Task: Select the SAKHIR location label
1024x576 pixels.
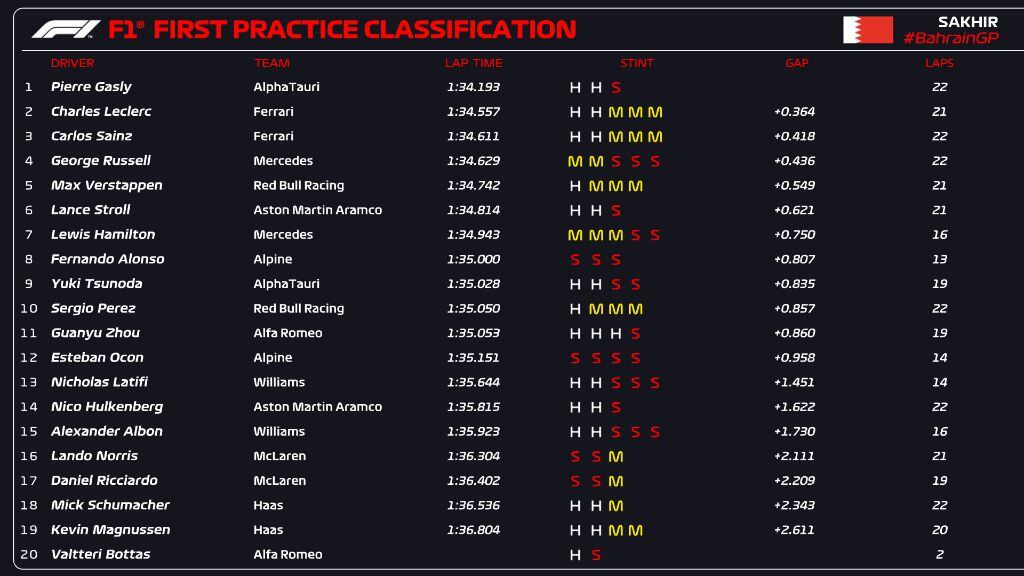Action: 967,21
